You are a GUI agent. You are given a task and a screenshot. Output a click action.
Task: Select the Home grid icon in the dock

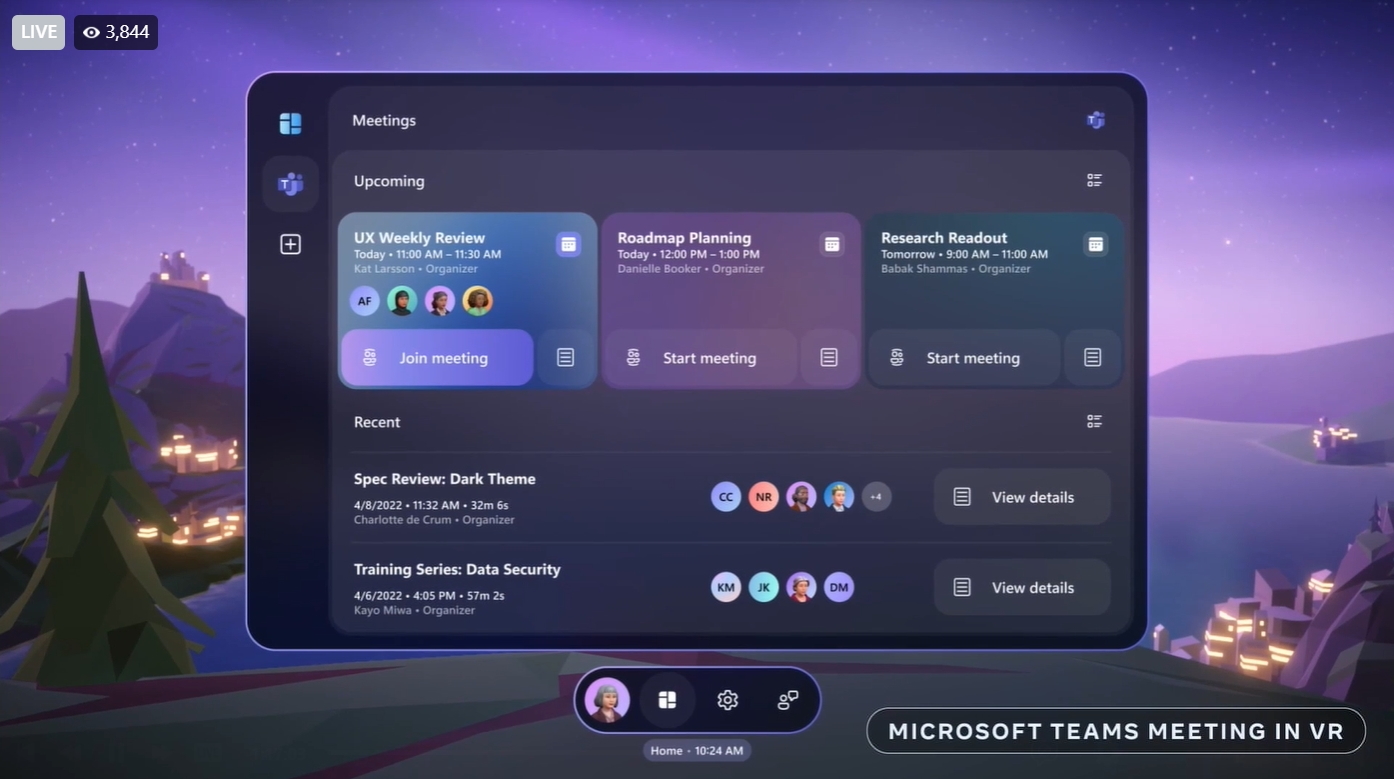click(667, 699)
